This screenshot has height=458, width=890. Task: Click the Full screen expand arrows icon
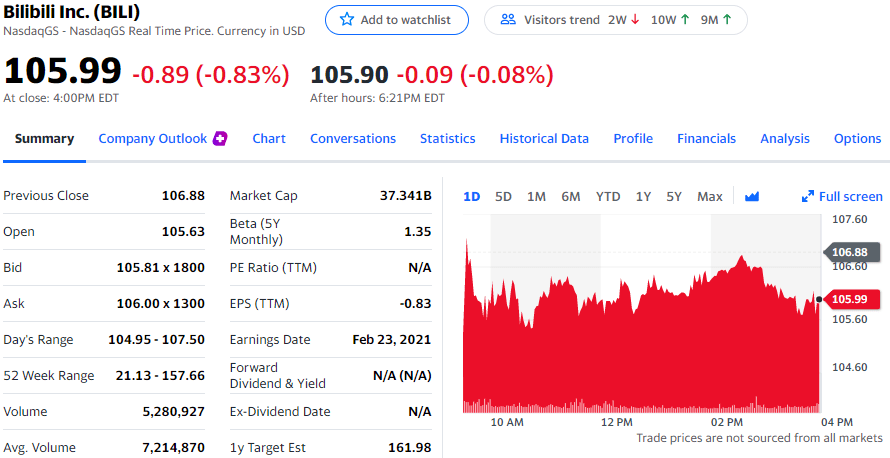[808, 197]
